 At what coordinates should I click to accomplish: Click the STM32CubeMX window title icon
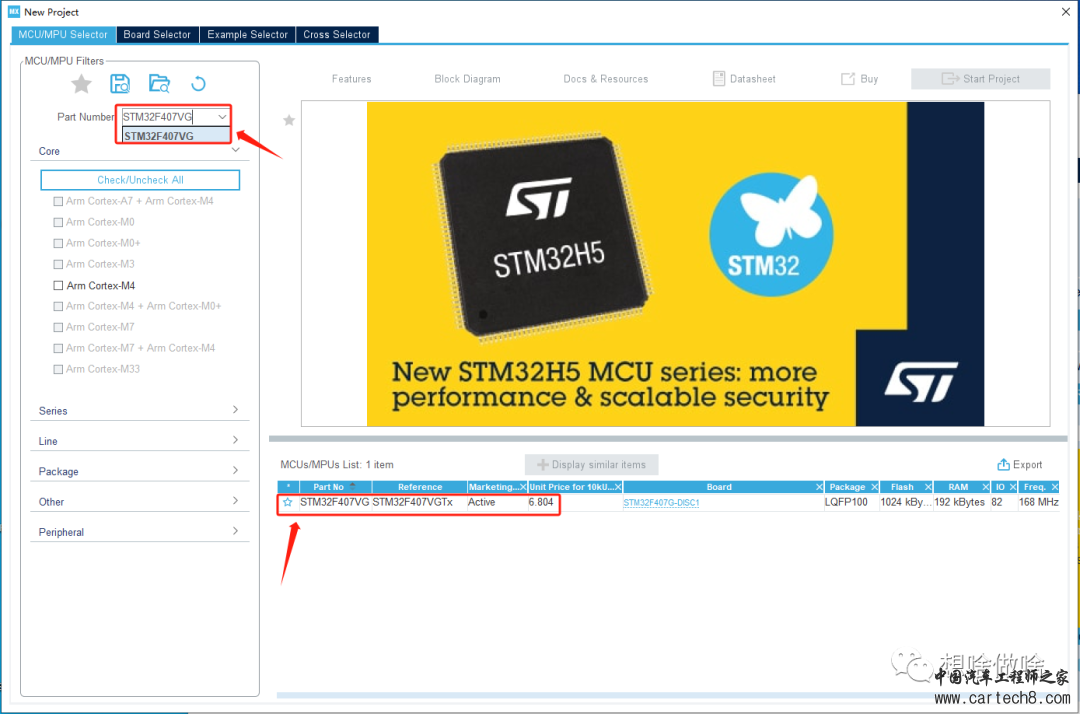point(14,12)
